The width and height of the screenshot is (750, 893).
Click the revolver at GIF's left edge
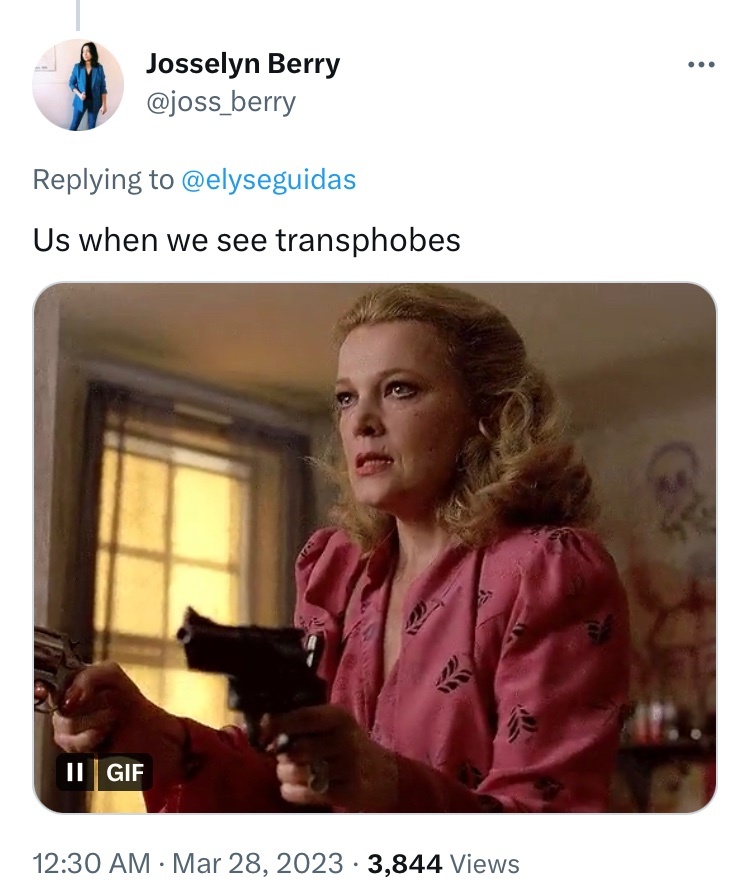(57, 666)
